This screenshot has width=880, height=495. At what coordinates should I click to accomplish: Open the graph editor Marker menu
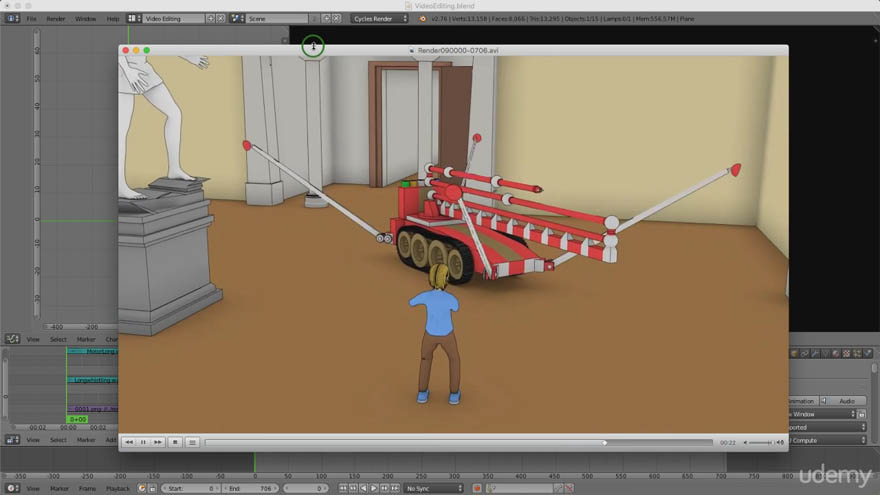coord(86,339)
